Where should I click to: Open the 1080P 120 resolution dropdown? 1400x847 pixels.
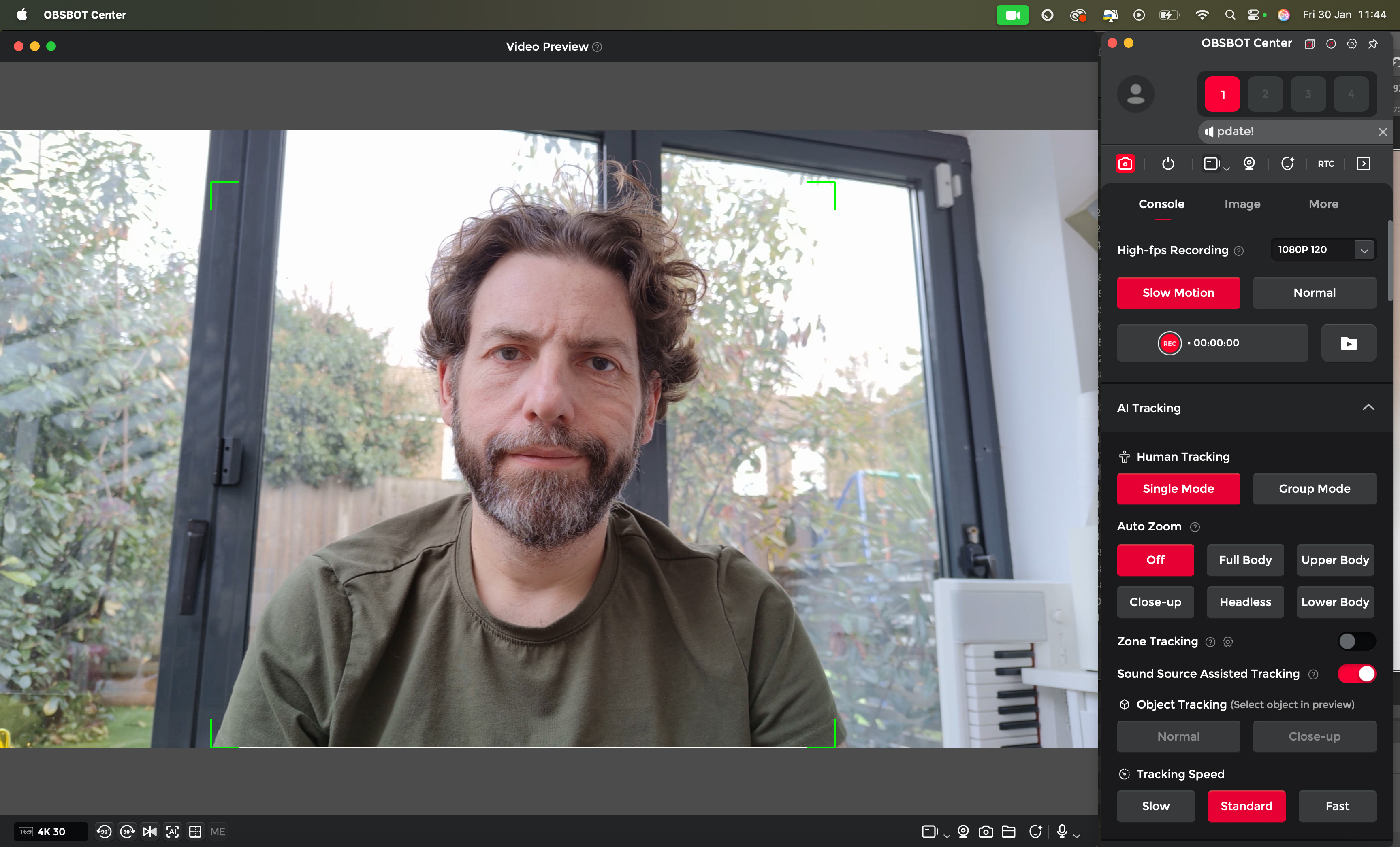click(x=1364, y=250)
